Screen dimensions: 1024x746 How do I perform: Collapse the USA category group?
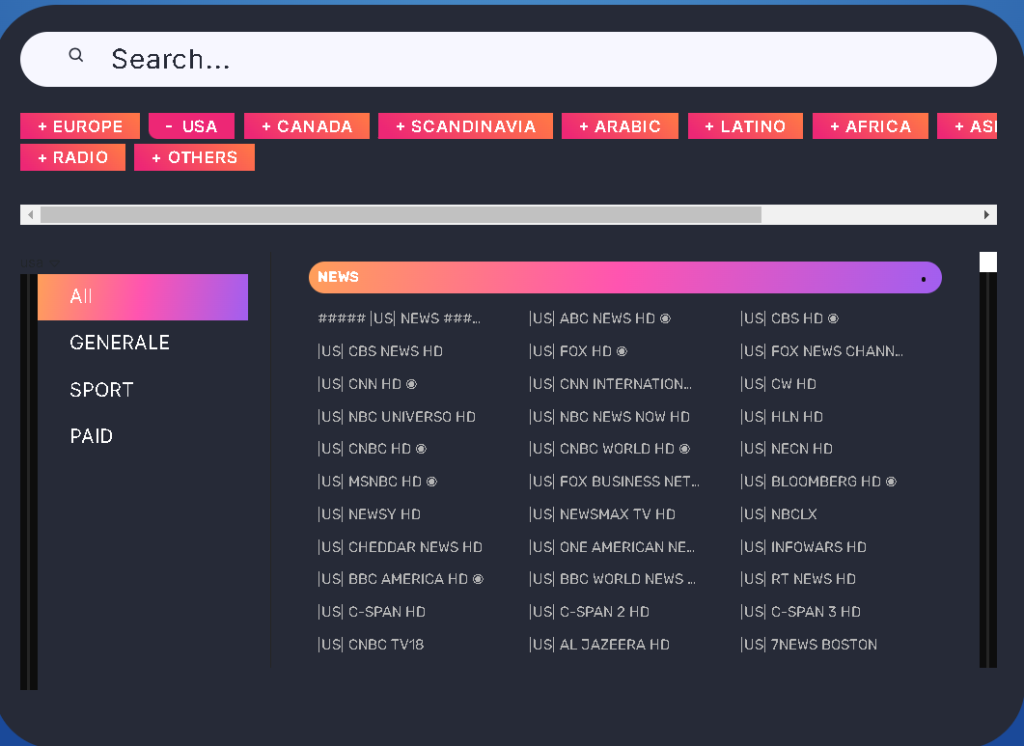[x=191, y=126]
